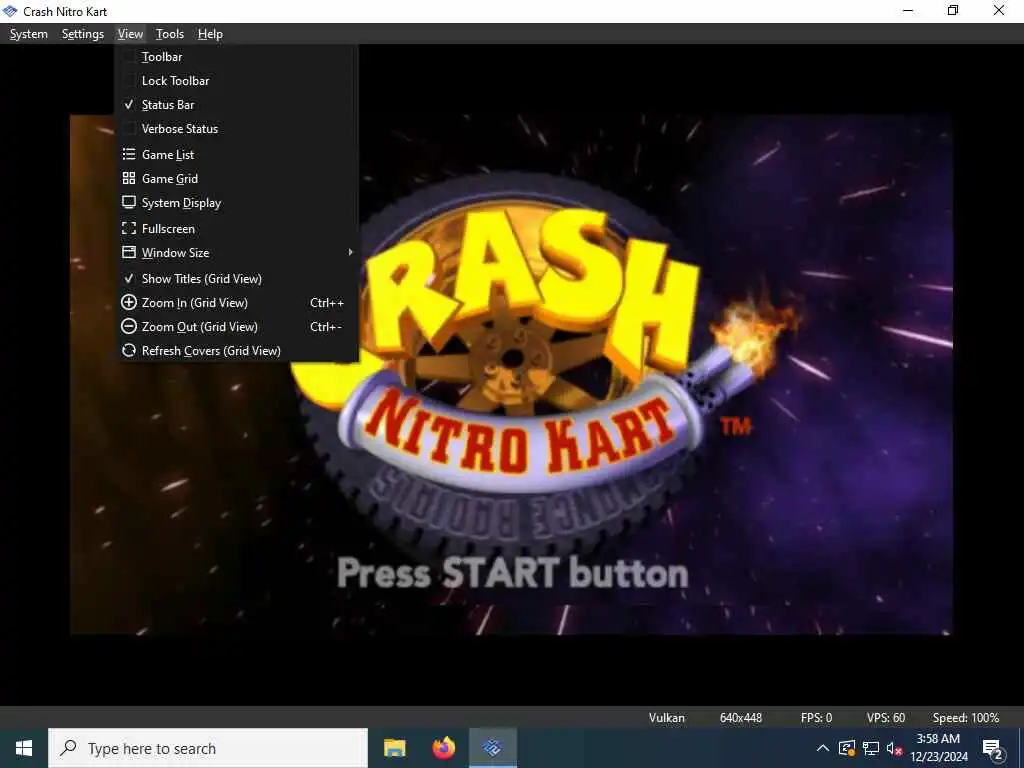Image resolution: width=1024 pixels, height=768 pixels.
Task: Click the PCSX2 logo in title bar
Action: pos(10,11)
